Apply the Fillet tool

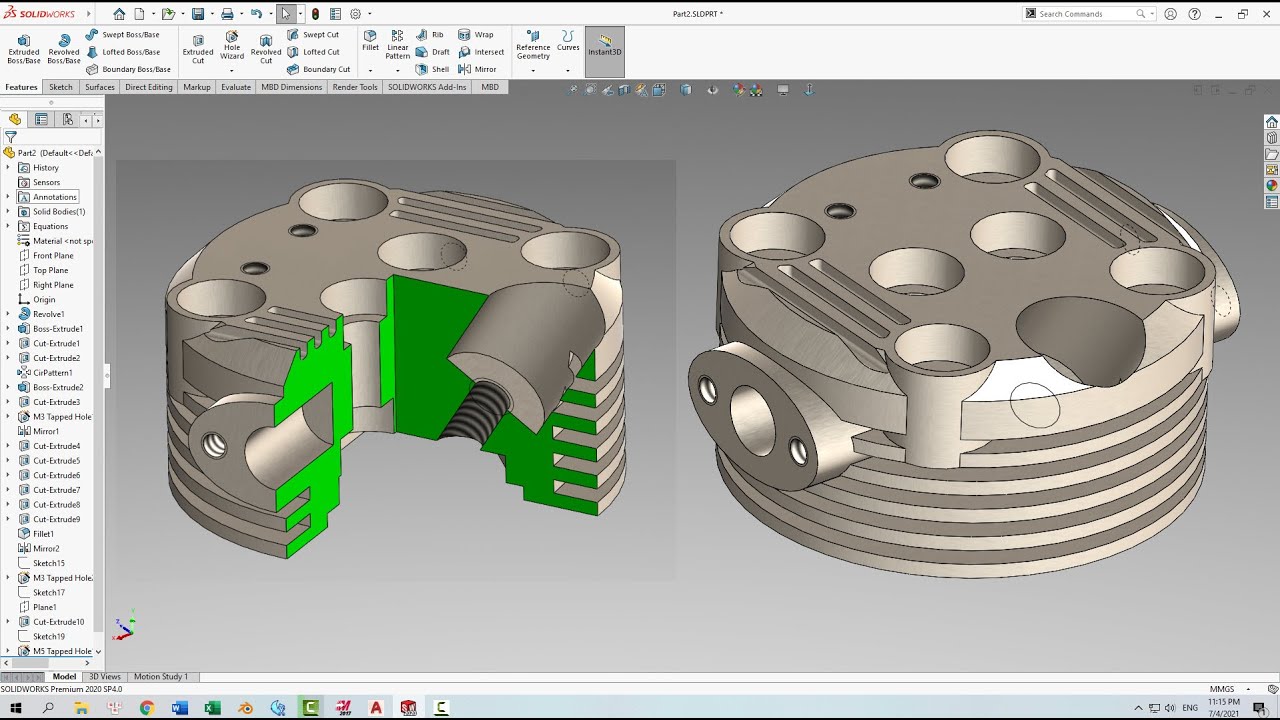click(x=370, y=40)
